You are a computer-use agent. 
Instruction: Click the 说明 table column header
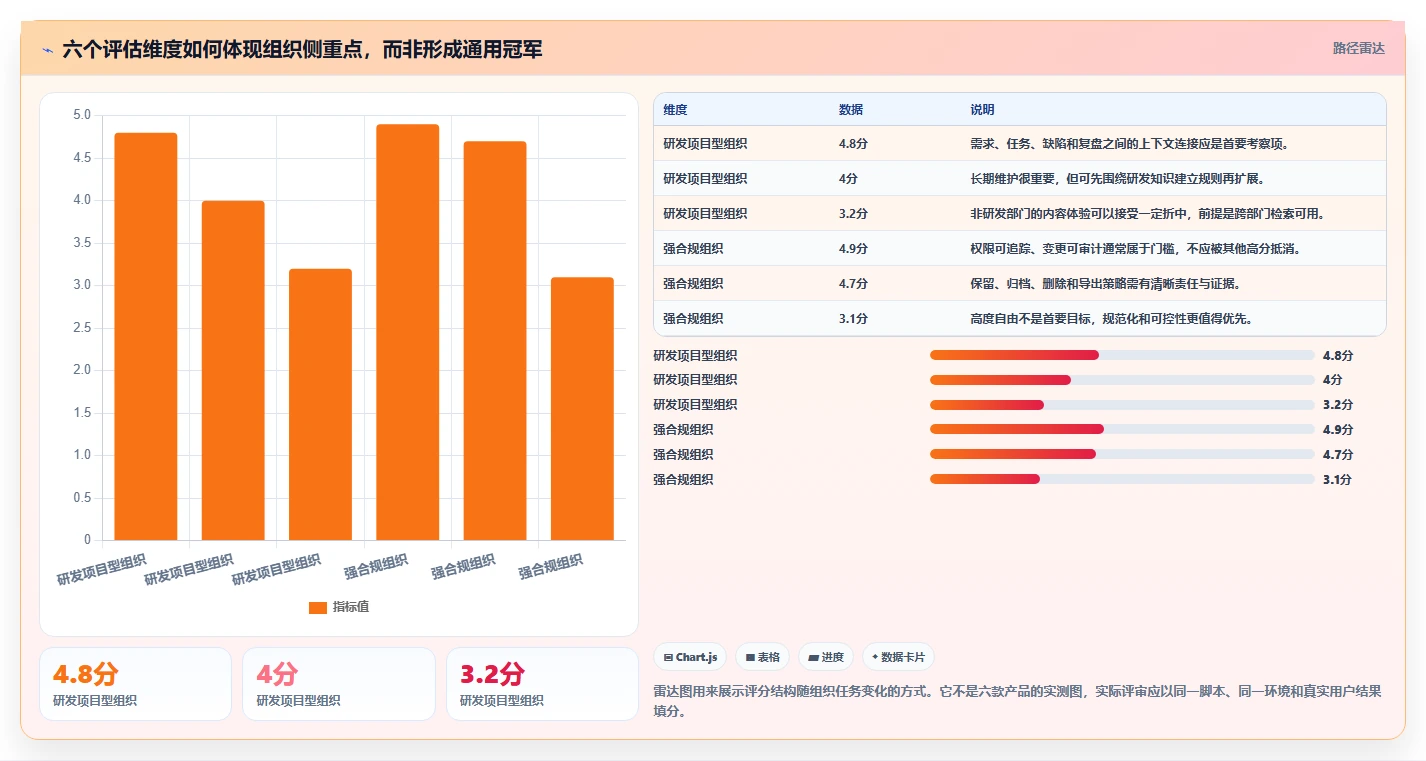click(x=982, y=110)
